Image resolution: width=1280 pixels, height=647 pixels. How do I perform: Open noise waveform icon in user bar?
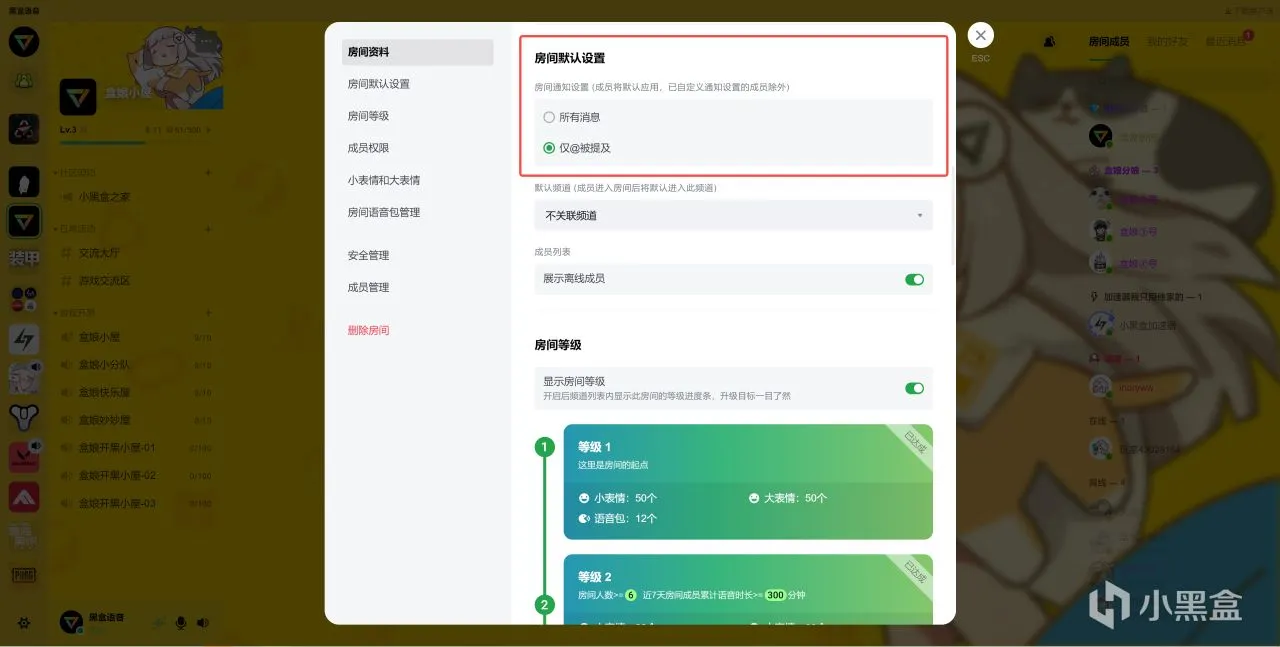(159, 623)
